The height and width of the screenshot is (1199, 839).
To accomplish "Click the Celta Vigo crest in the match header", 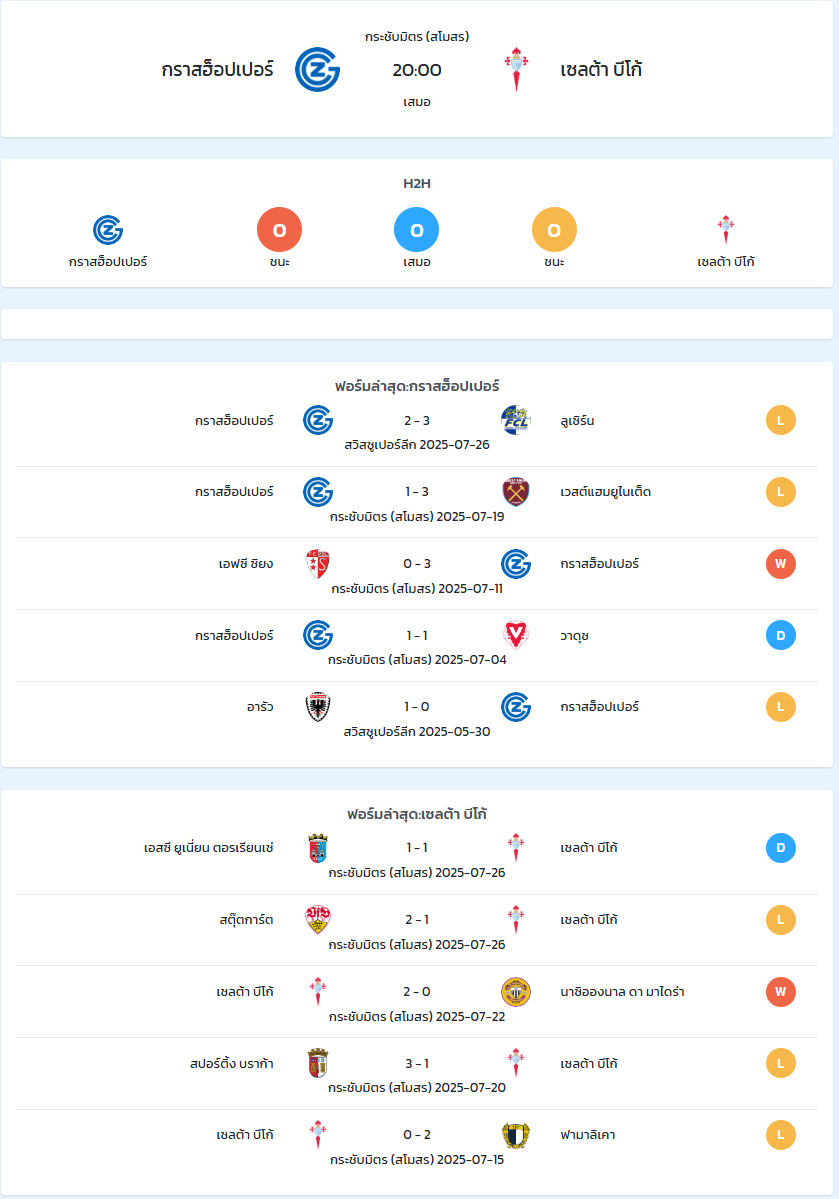I will (x=516, y=70).
